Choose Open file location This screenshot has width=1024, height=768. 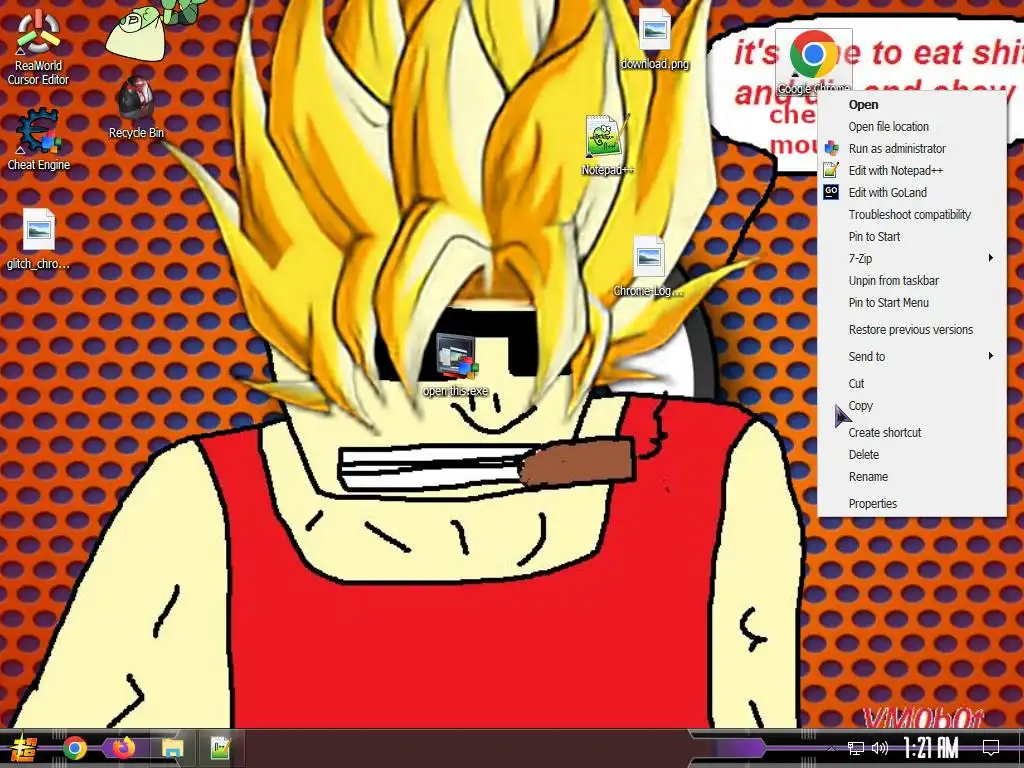tap(912, 127)
